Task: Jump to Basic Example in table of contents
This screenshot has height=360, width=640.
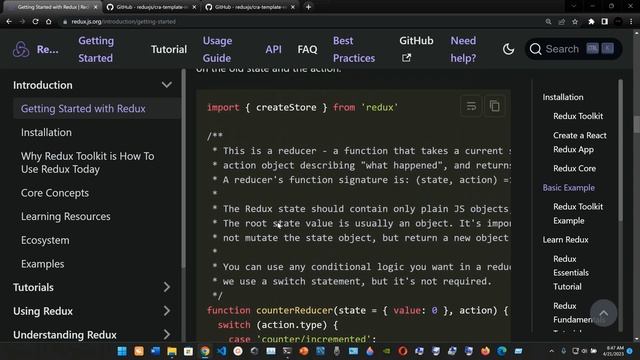Action: pos(569,187)
